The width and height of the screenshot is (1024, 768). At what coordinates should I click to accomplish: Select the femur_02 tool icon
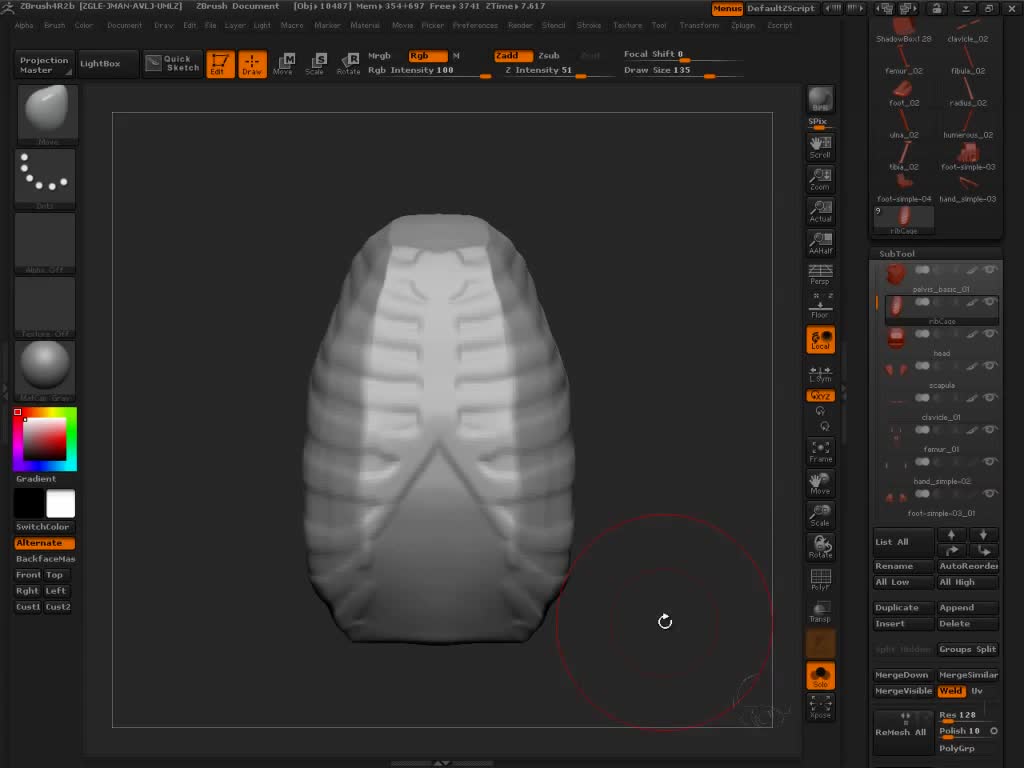coord(904,61)
